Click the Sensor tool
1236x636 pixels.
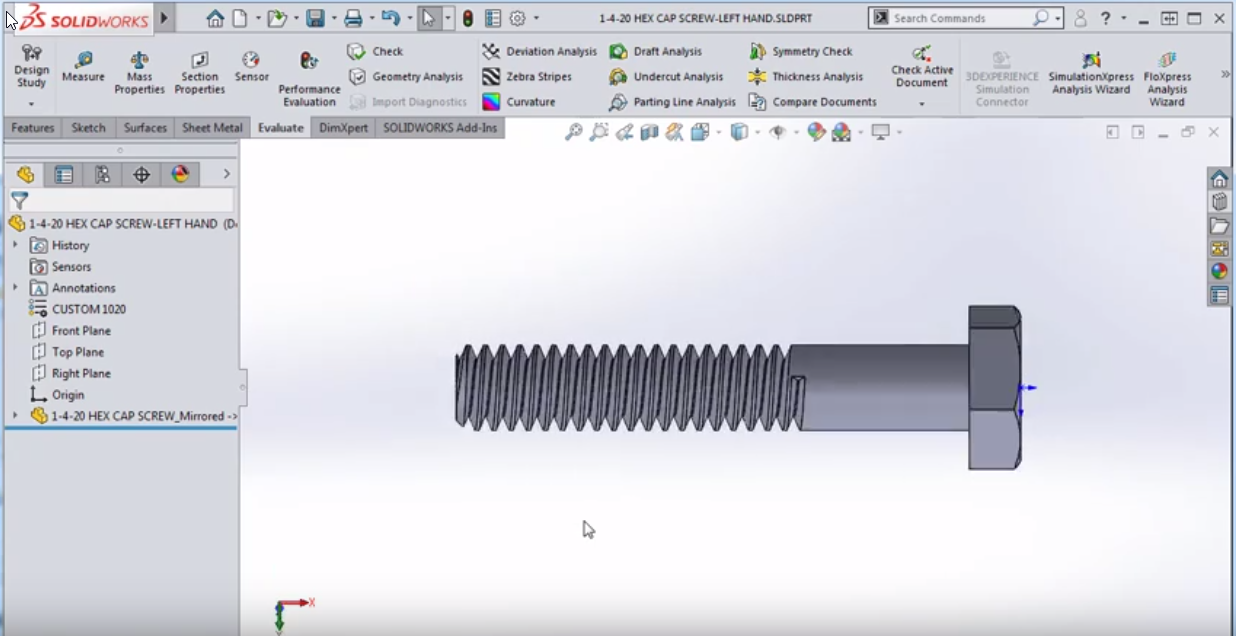(x=252, y=68)
